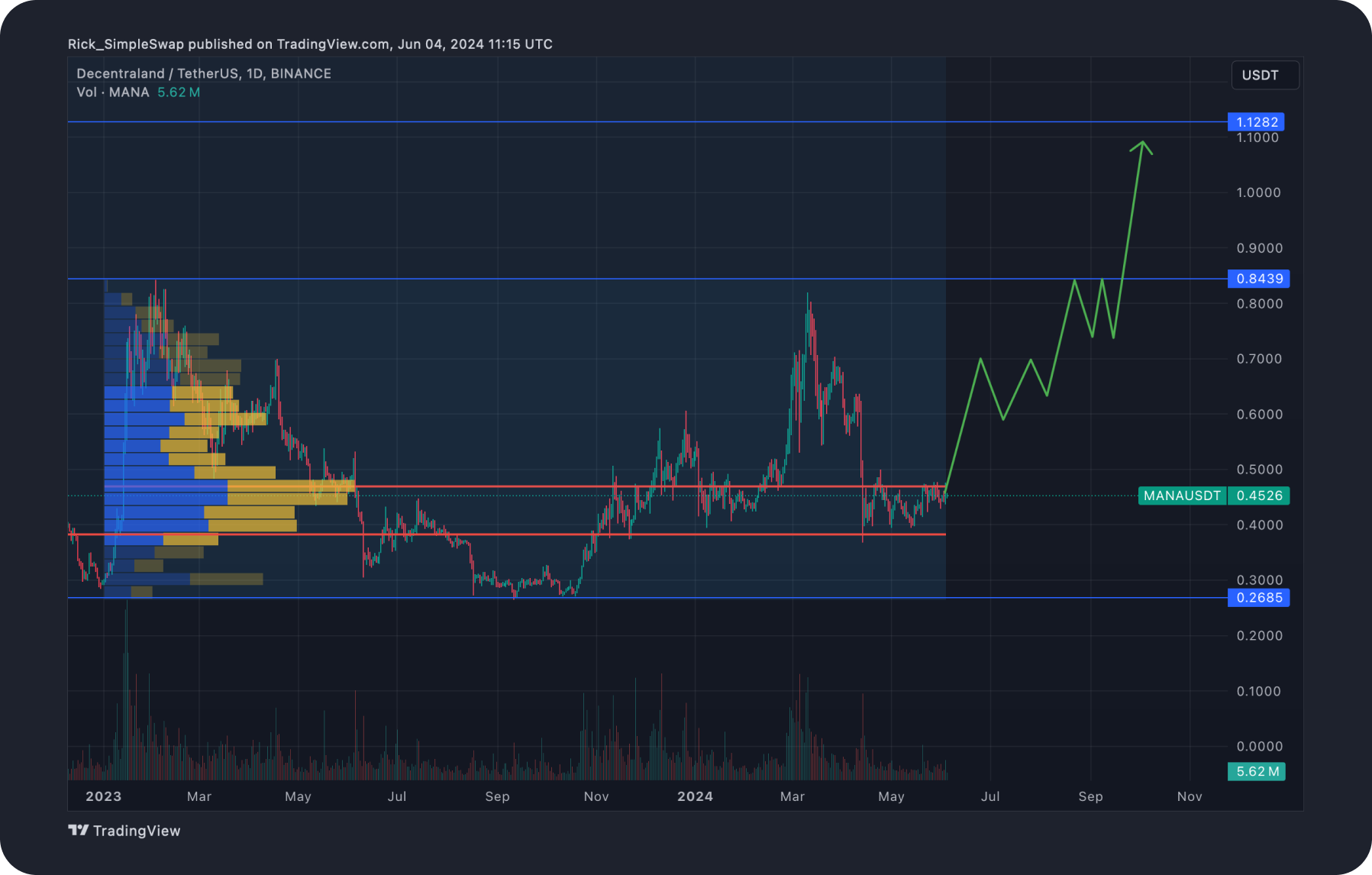This screenshot has height=875, width=1372.
Task: Click the blue 0.2685 price level label
Action: click(1257, 598)
